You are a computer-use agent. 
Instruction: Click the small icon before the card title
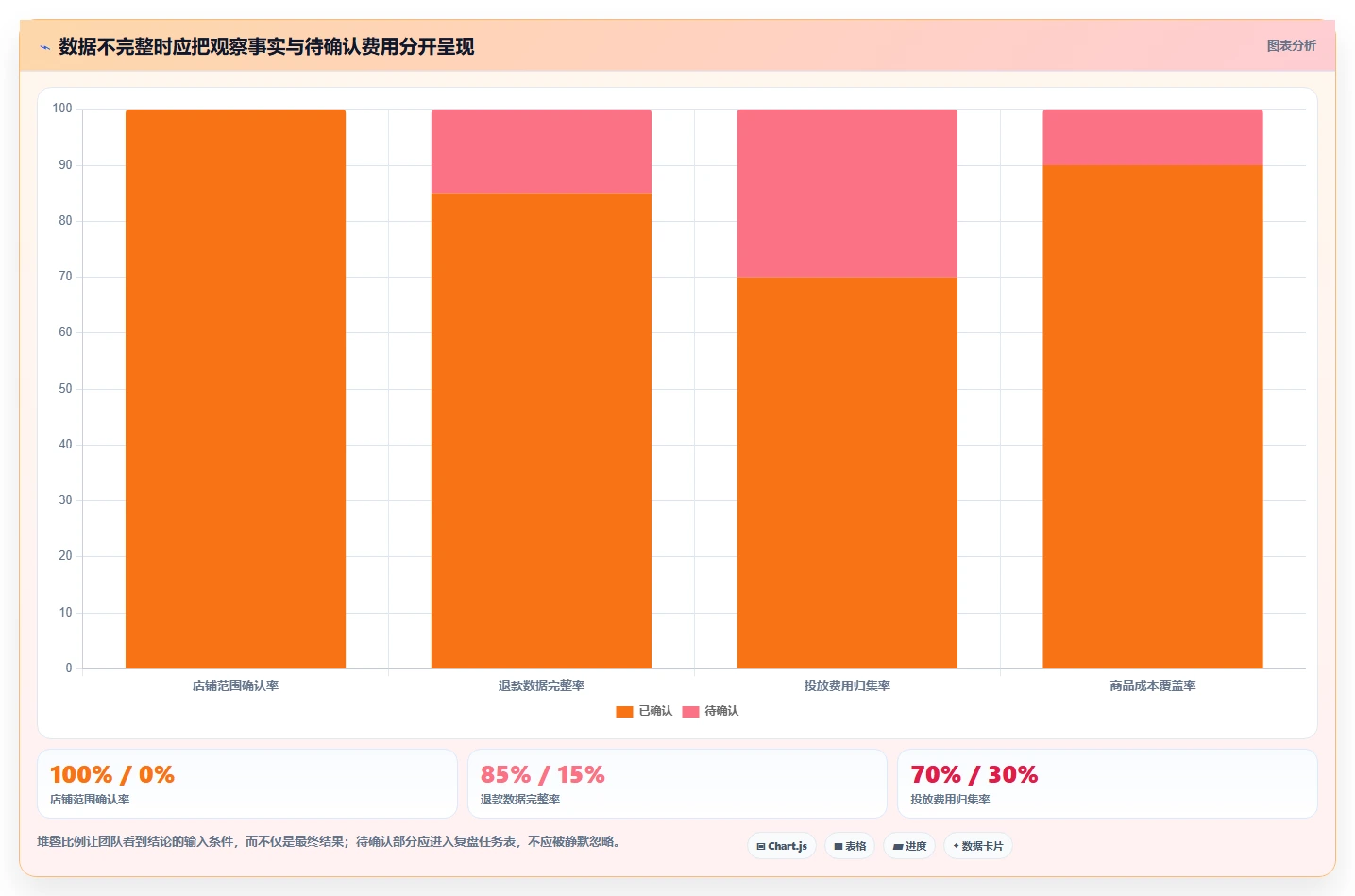point(44,47)
